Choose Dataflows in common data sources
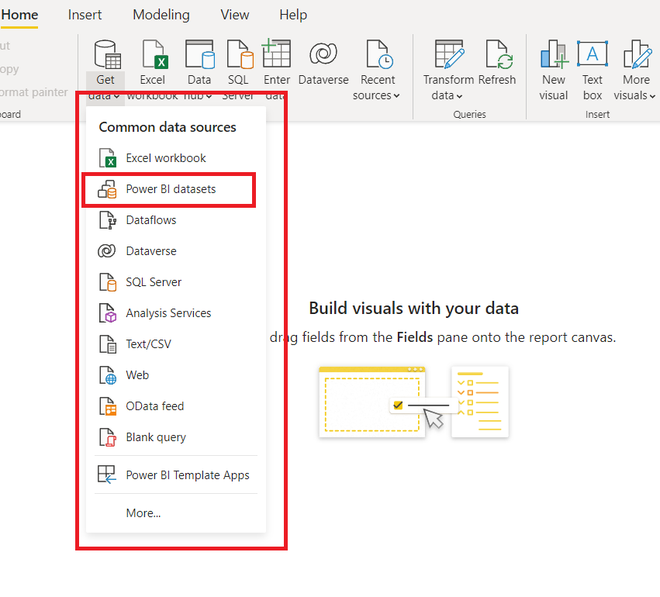Image resolution: width=660 pixels, height=597 pixels. click(x=176, y=220)
